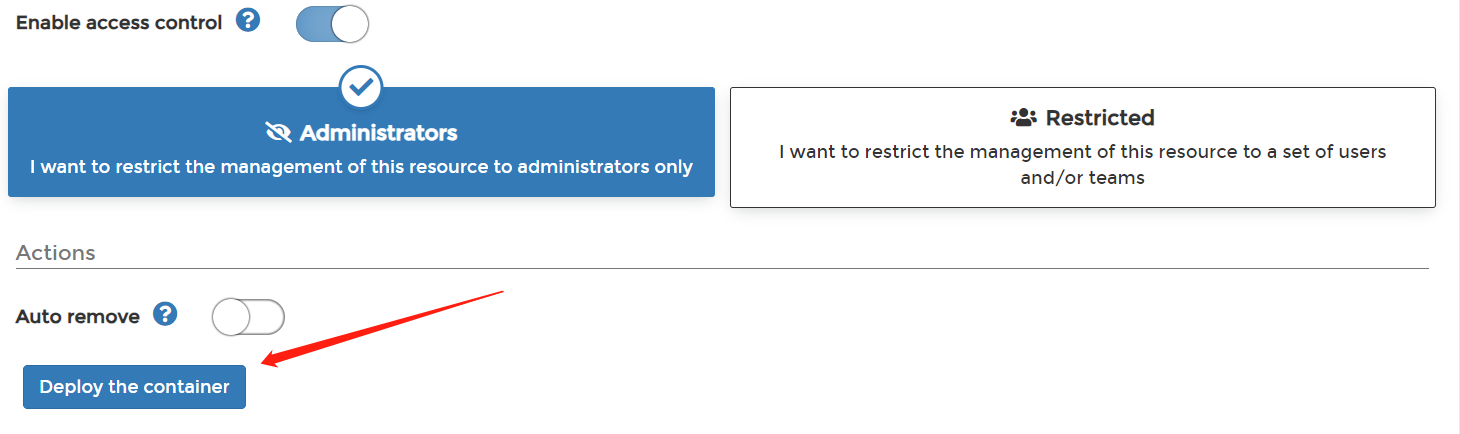
Task: Click the checkmark badge above Administrators
Action: pyautogui.click(x=361, y=87)
